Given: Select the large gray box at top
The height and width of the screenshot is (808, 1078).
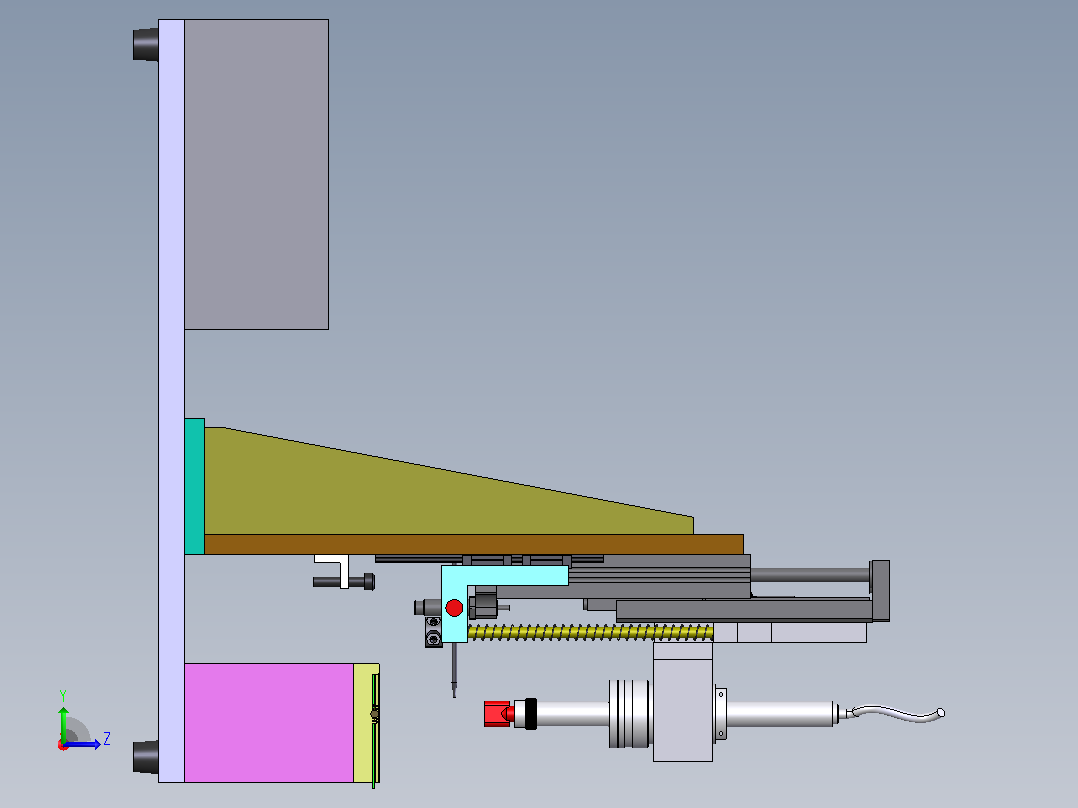Looking at the screenshot, I should tap(256, 175).
